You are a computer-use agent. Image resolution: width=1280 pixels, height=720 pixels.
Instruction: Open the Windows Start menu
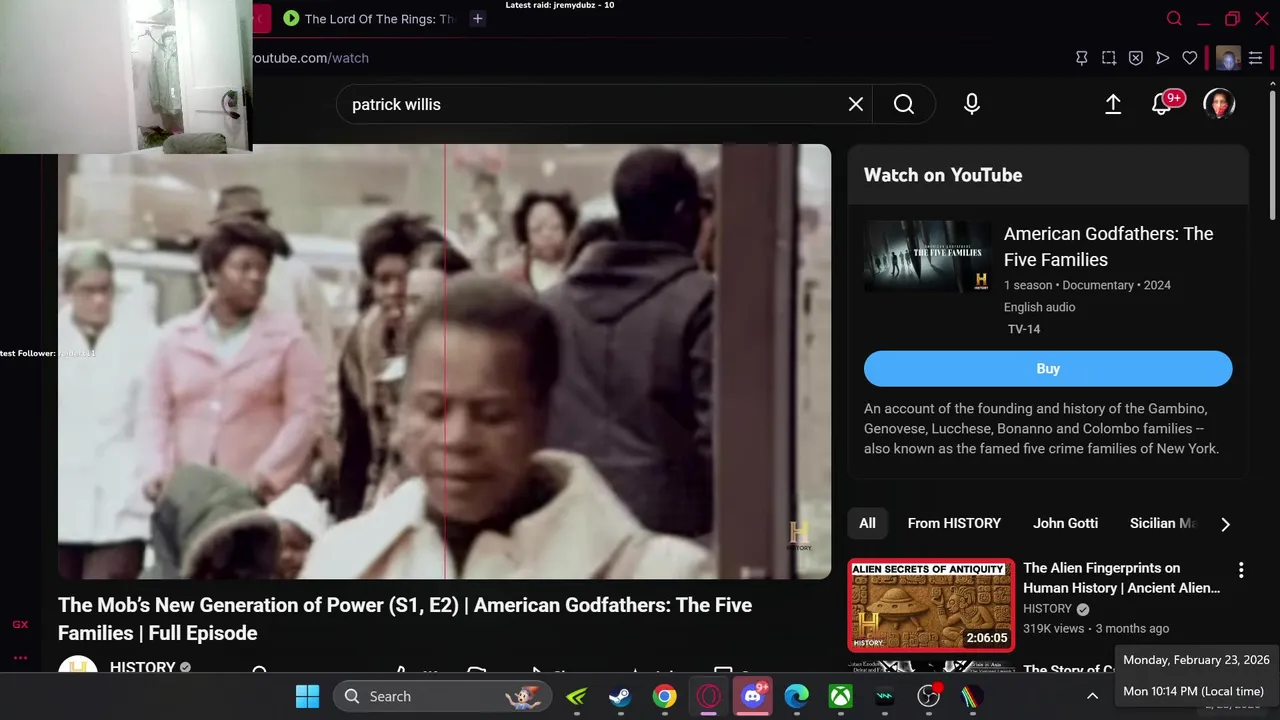point(308,696)
